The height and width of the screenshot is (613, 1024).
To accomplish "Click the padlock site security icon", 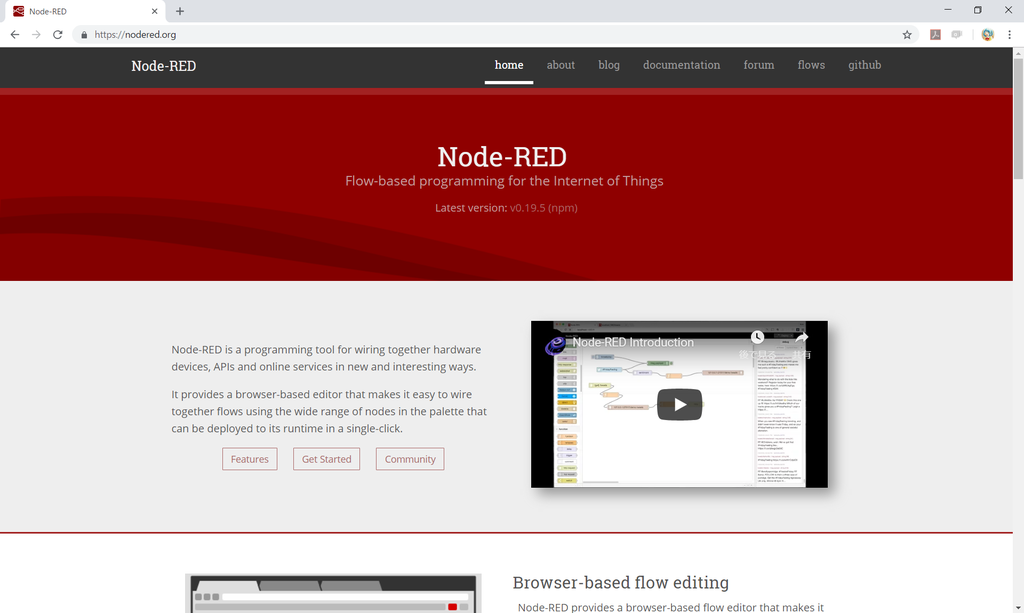I will coord(84,35).
